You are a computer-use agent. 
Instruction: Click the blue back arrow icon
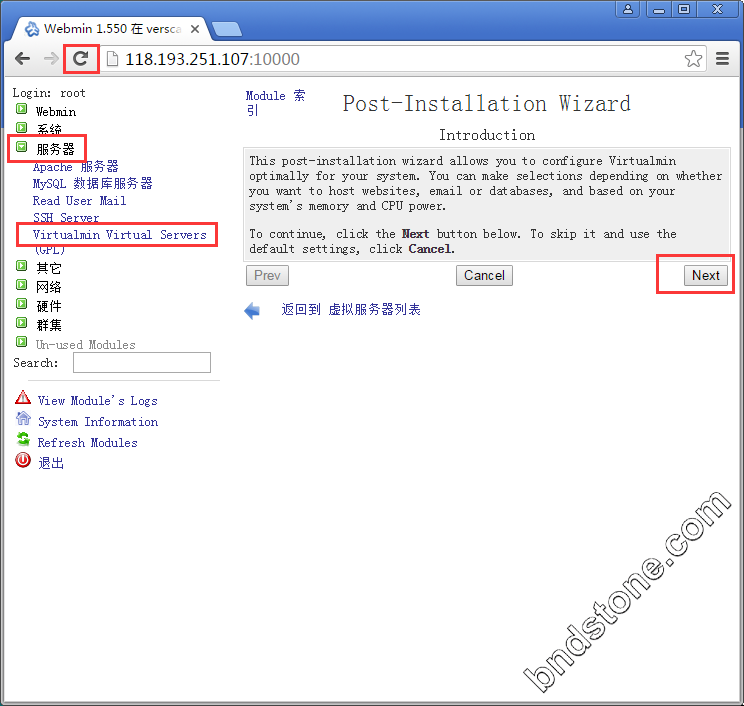pyautogui.click(x=252, y=311)
